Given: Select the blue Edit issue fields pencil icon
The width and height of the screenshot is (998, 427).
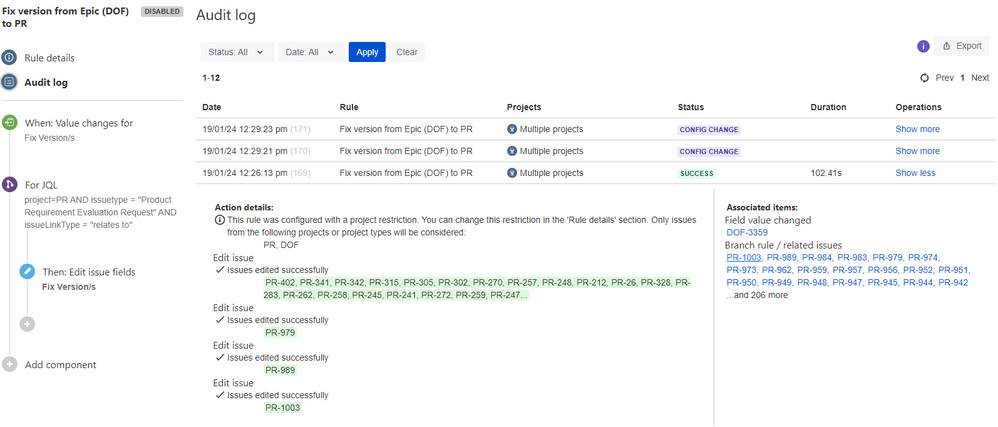Looking at the screenshot, I should 27,272.
